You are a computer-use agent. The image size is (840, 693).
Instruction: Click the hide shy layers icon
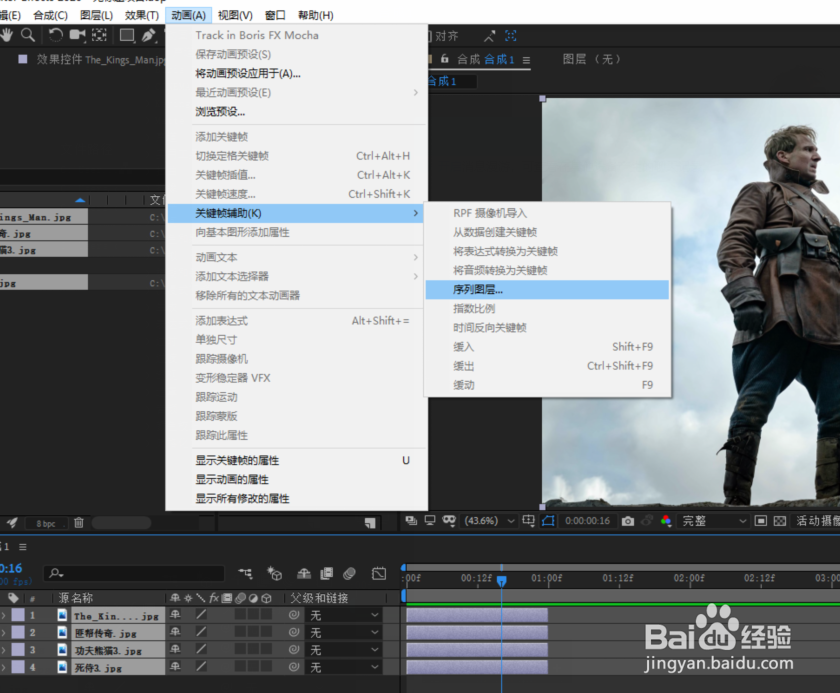(304, 574)
